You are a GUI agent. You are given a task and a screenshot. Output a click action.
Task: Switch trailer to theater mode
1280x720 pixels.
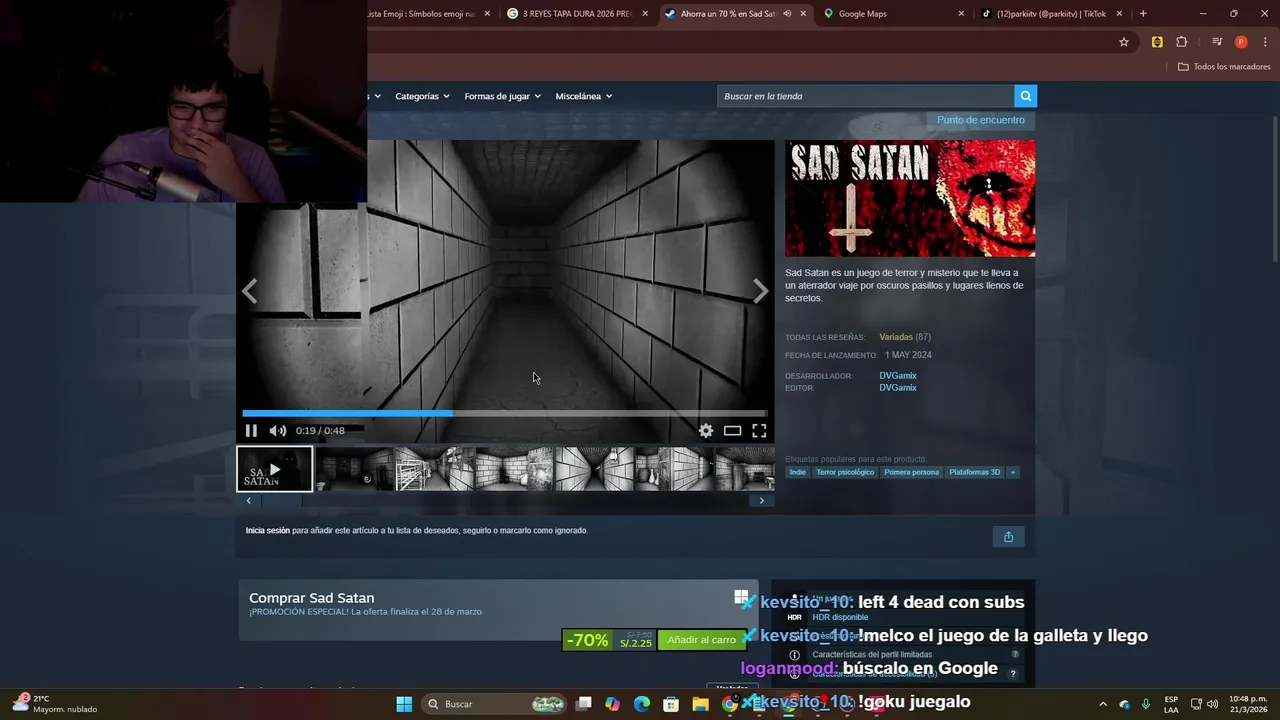733,431
